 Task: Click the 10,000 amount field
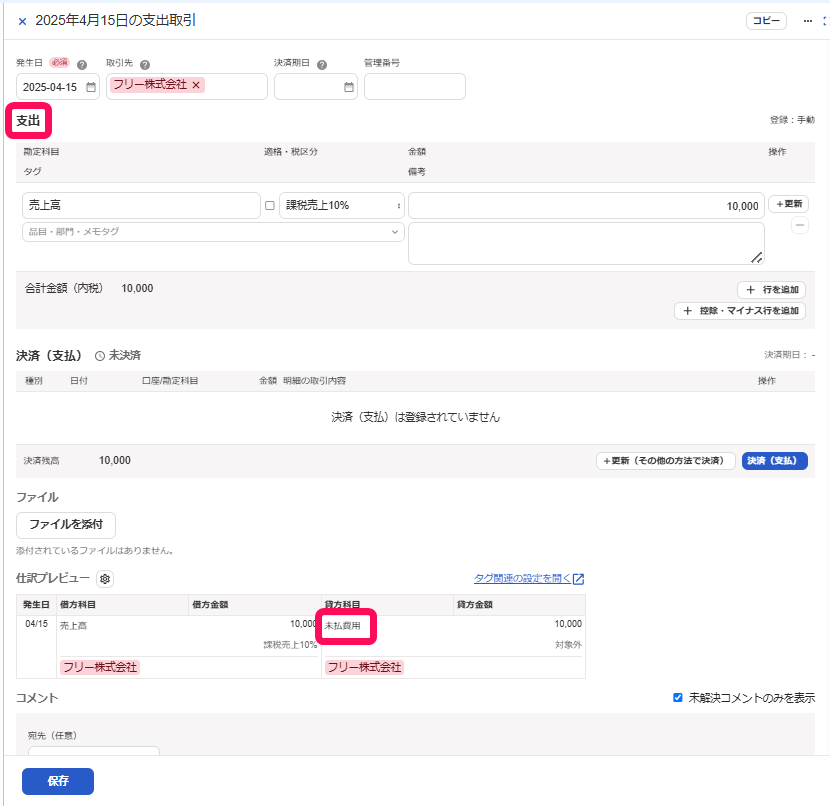tap(587, 205)
